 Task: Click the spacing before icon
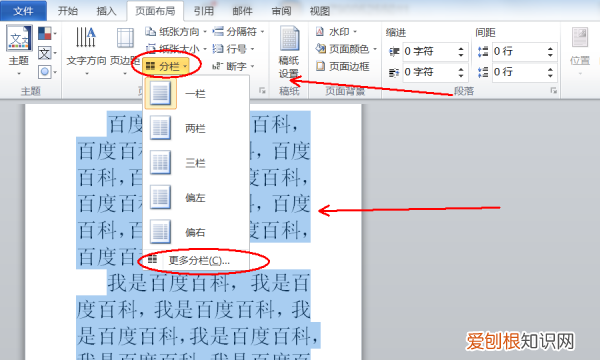[x=483, y=52]
